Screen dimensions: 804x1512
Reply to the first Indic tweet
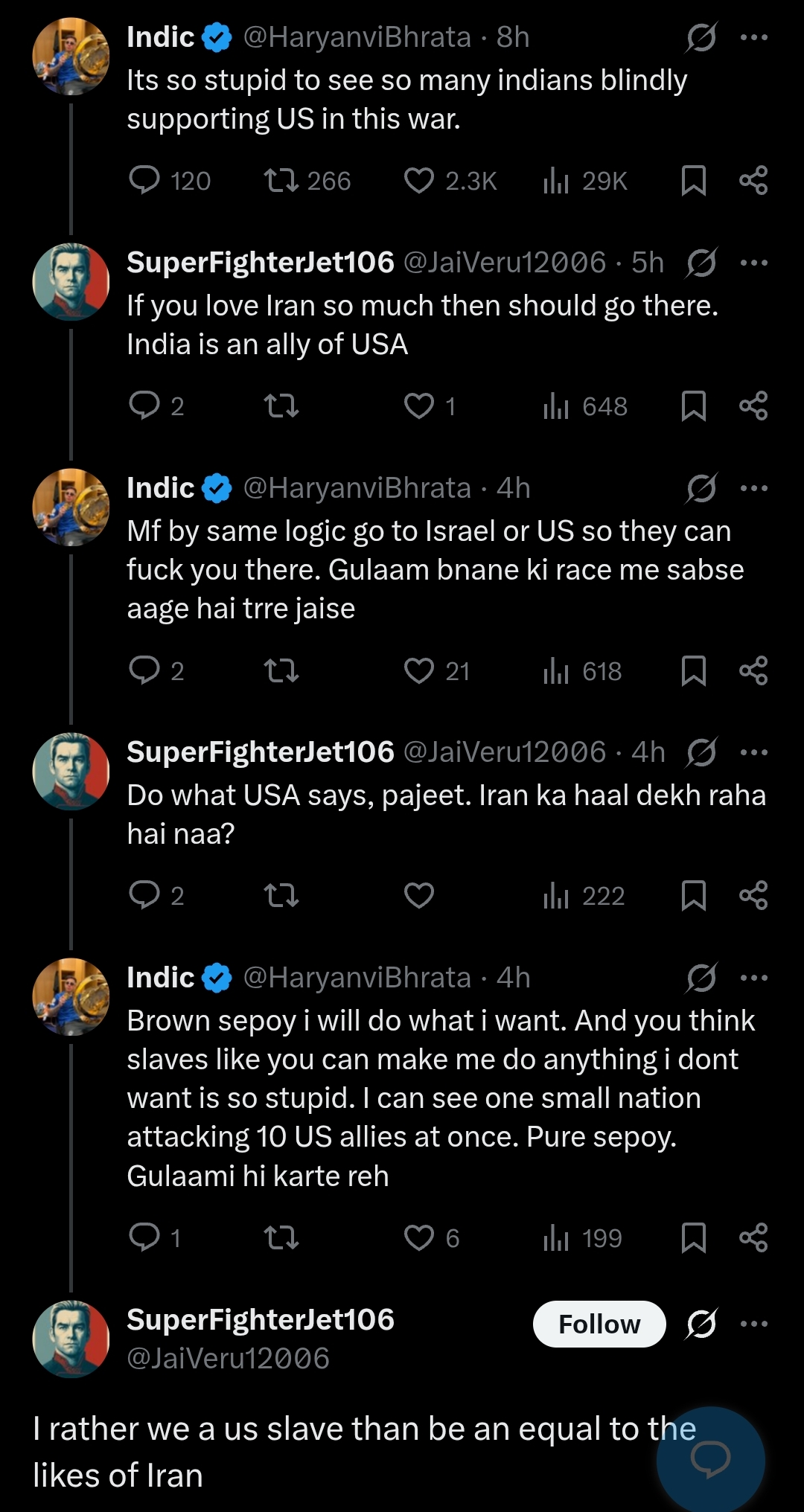tap(144, 180)
